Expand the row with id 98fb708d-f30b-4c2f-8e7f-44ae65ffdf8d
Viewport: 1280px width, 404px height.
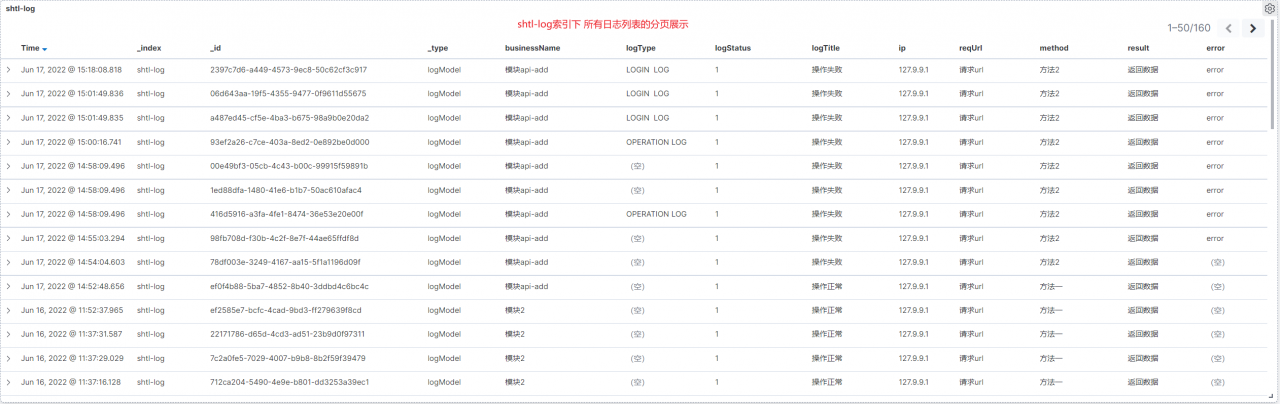pos(9,238)
